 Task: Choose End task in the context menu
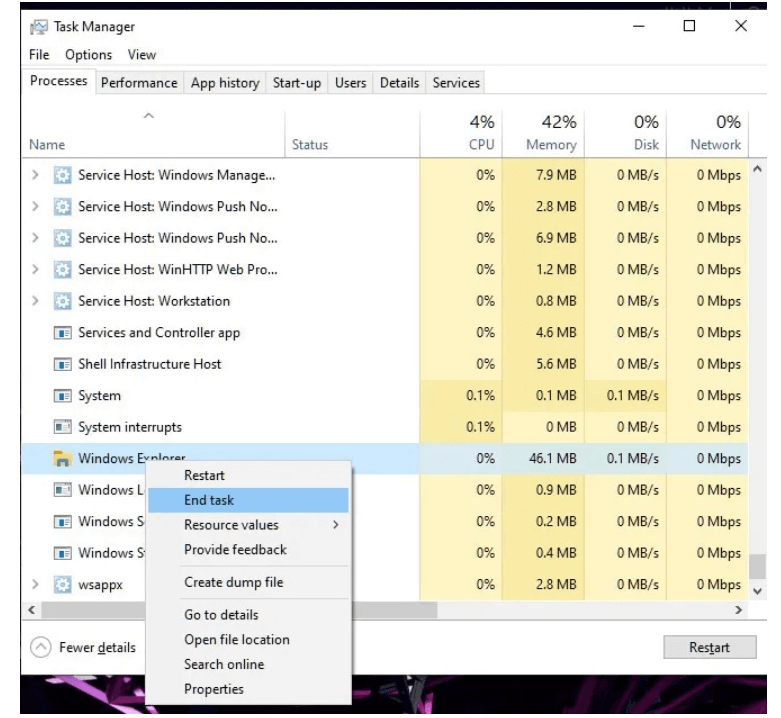[248, 500]
